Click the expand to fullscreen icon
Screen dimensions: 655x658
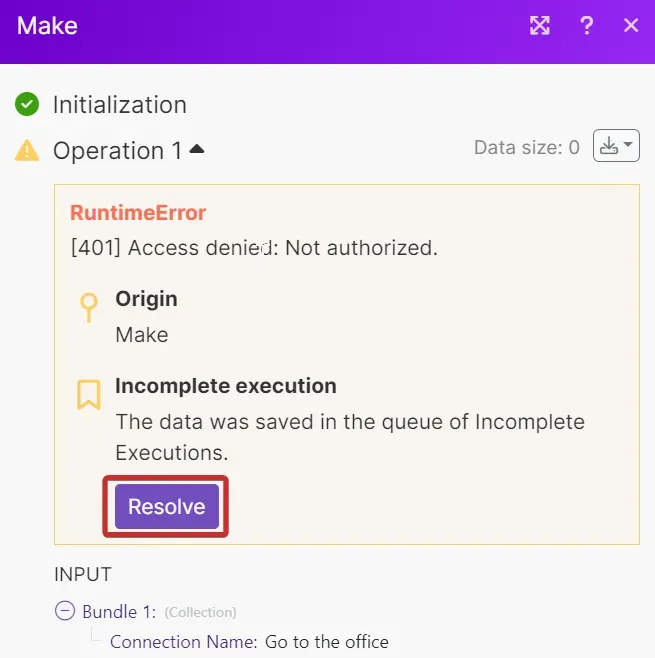(x=540, y=26)
